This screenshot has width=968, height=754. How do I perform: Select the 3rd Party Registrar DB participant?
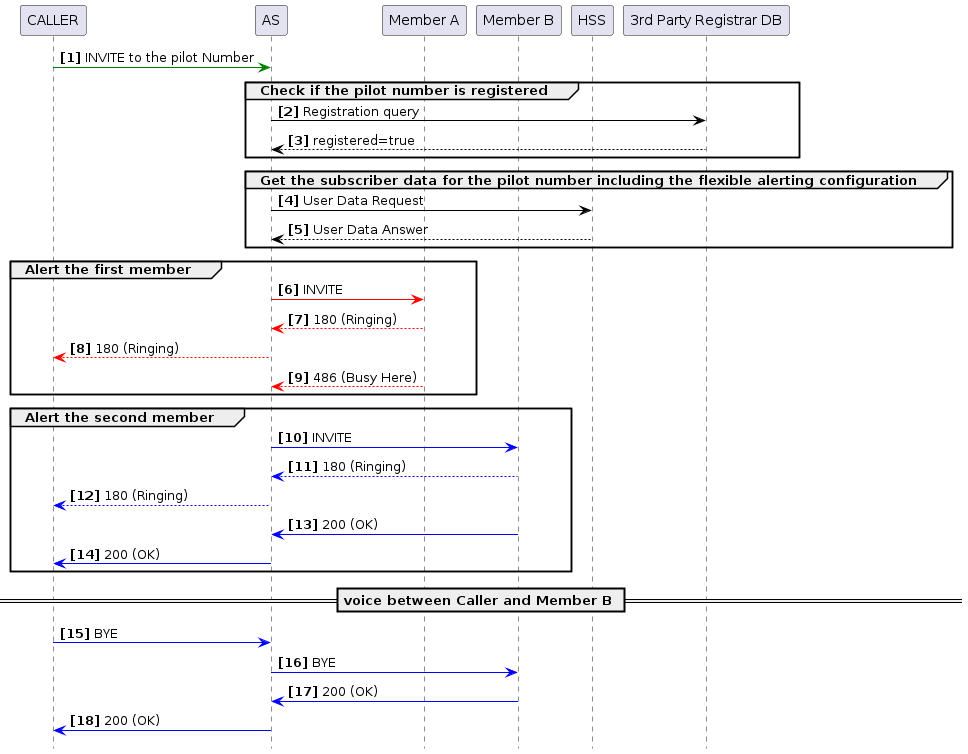(706, 20)
